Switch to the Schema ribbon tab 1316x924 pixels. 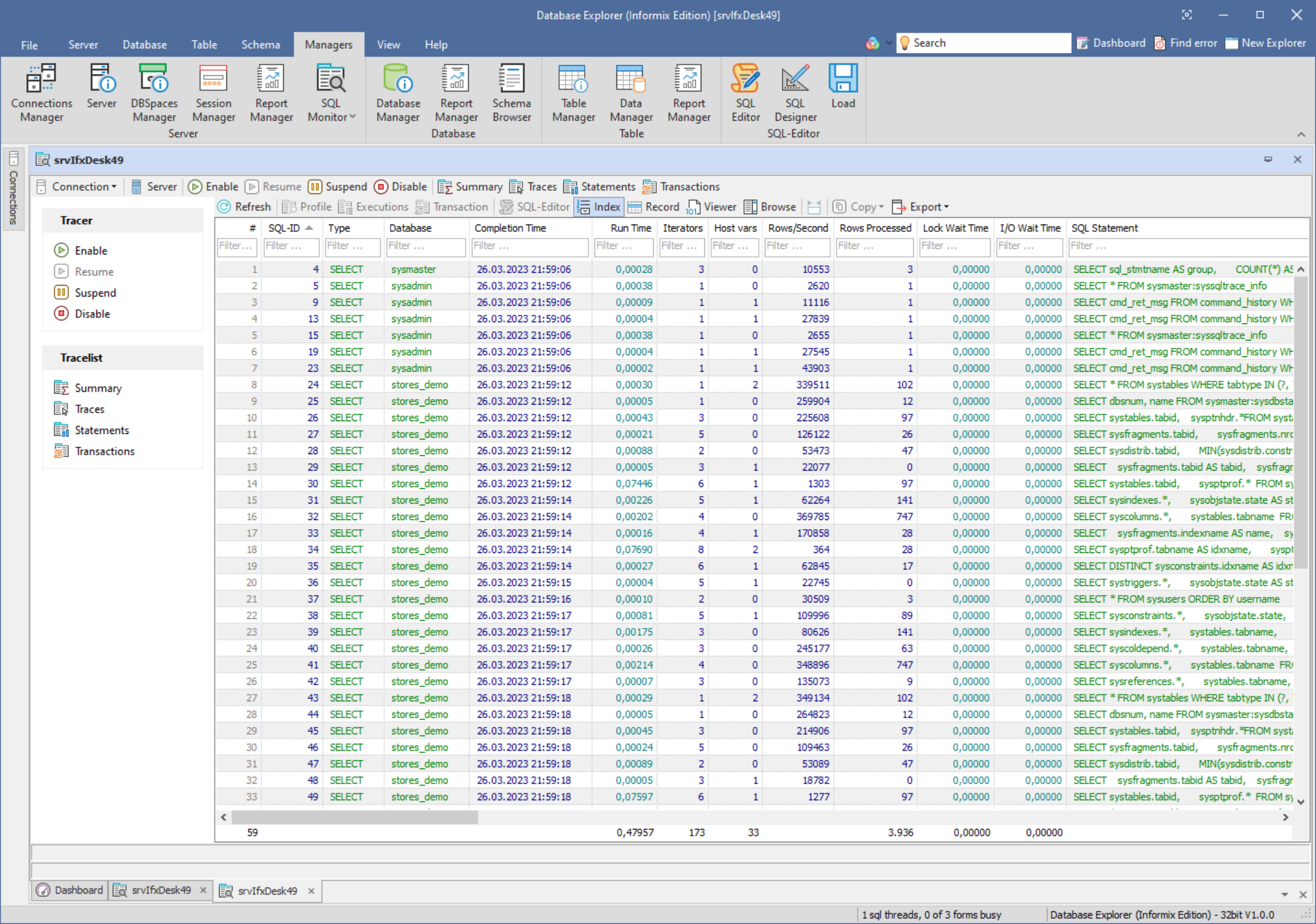pos(261,45)
